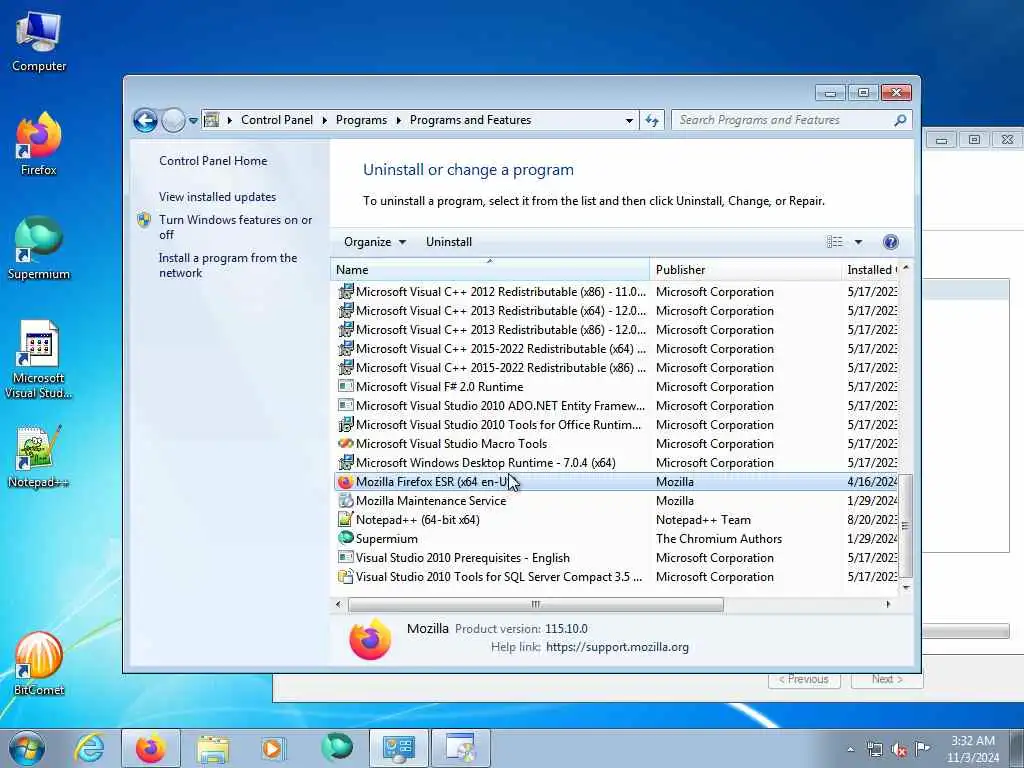The width and height of the screenshot is (1024, 768).
Task: Open Action Center flag icon
Action: click(922, 749)
